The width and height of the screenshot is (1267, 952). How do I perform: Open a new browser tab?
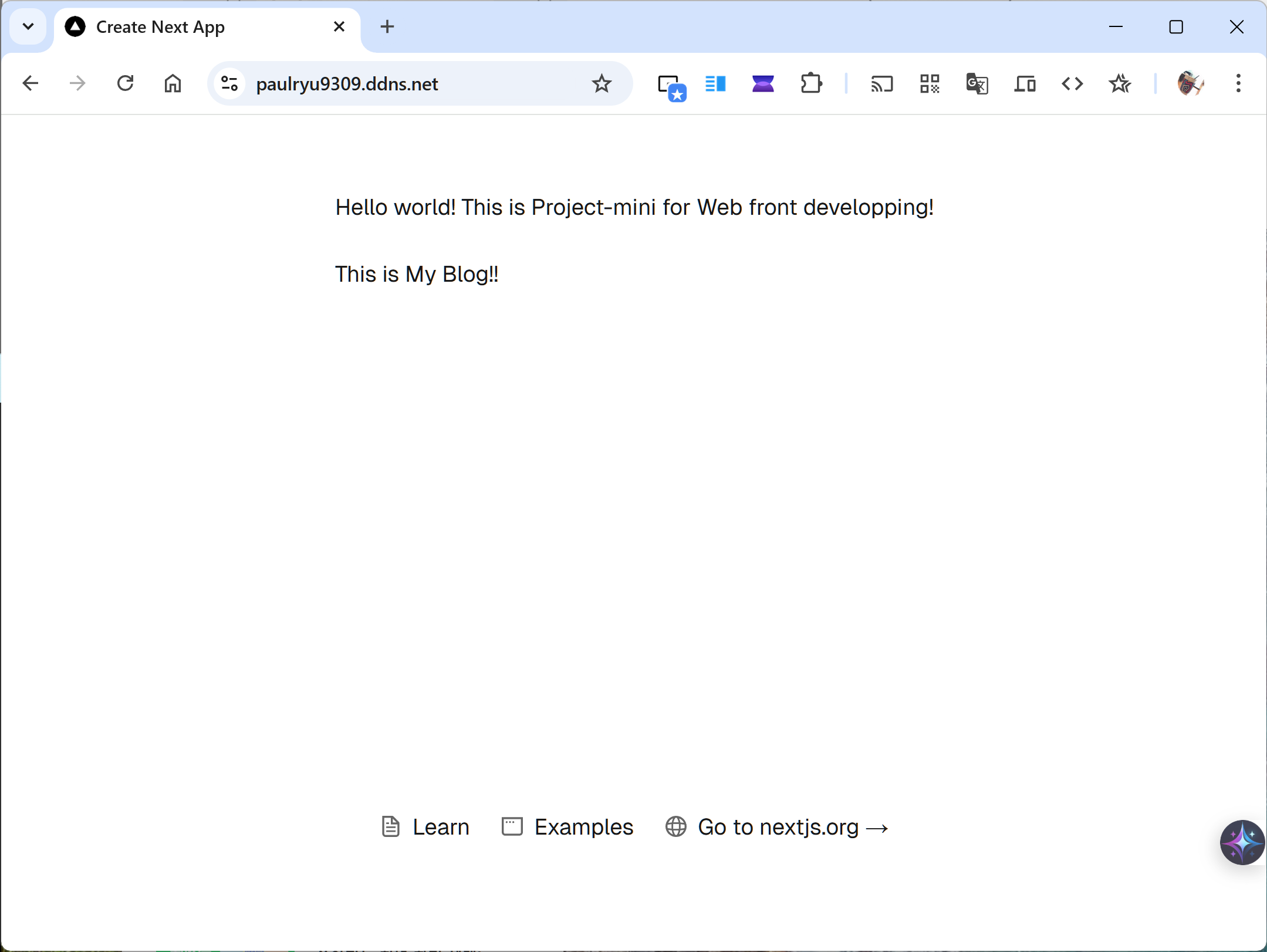pyautogui.click(x=387, y=26)
